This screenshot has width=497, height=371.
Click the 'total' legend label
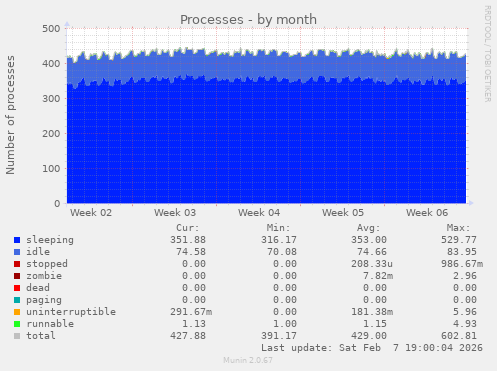click(41, 336)
